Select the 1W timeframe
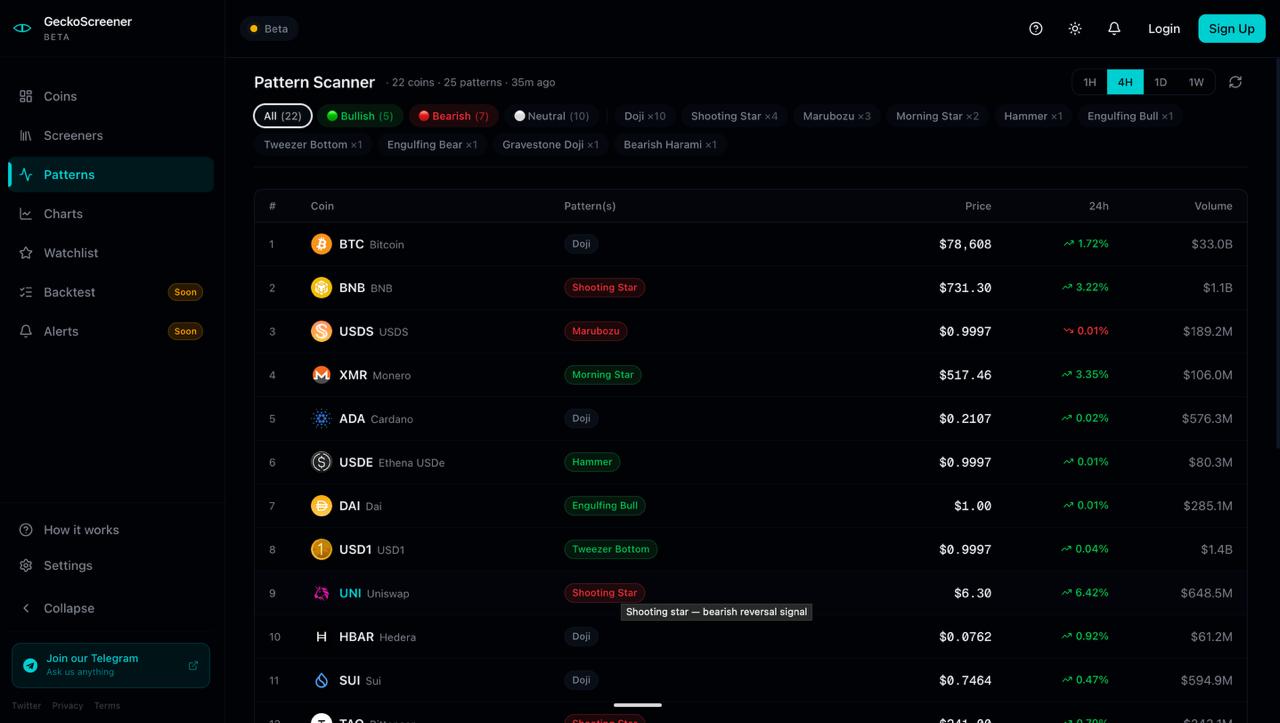 (x=1196, y=82)
